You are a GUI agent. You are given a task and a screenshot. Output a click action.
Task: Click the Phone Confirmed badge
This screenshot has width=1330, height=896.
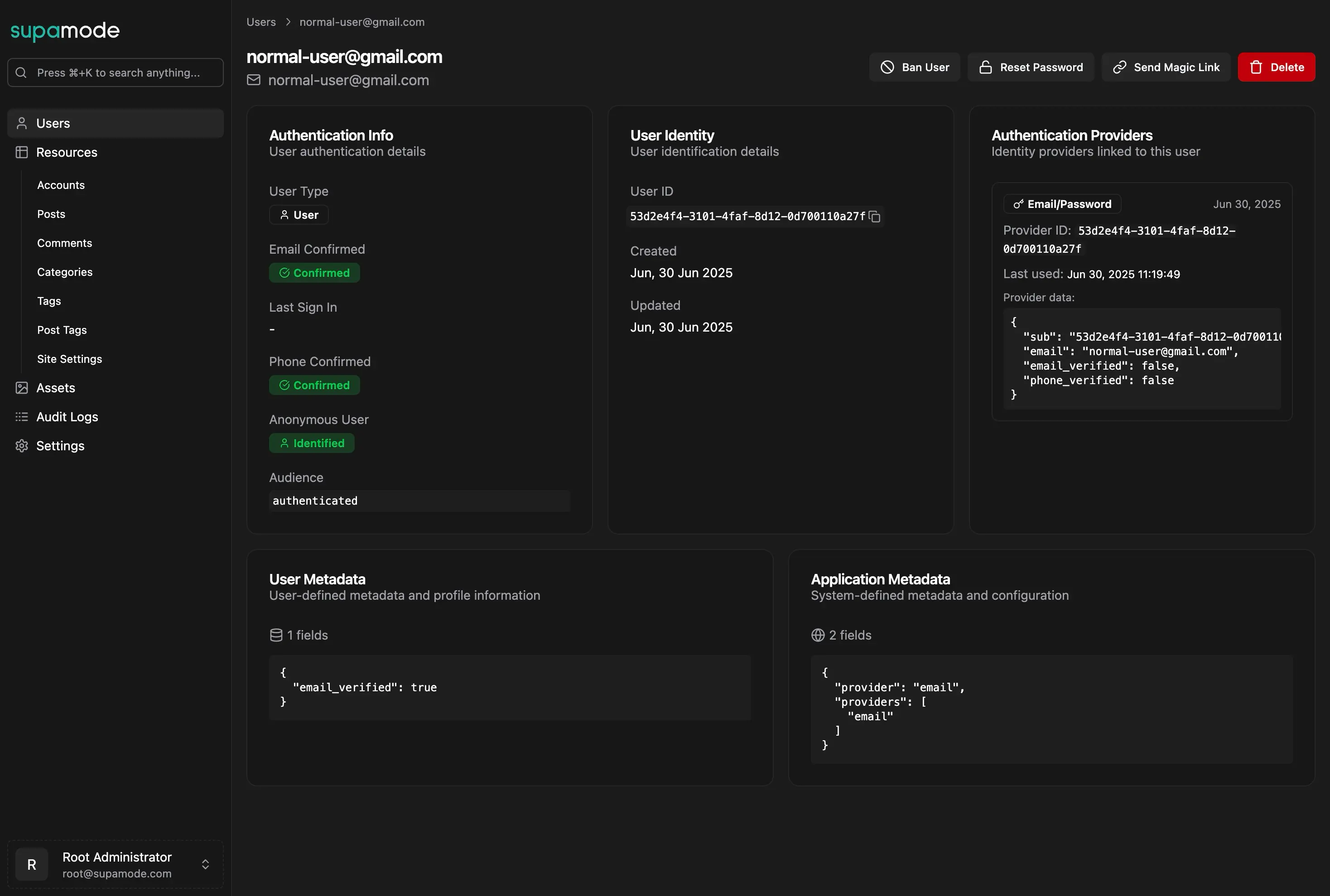(x=314, y=385)
